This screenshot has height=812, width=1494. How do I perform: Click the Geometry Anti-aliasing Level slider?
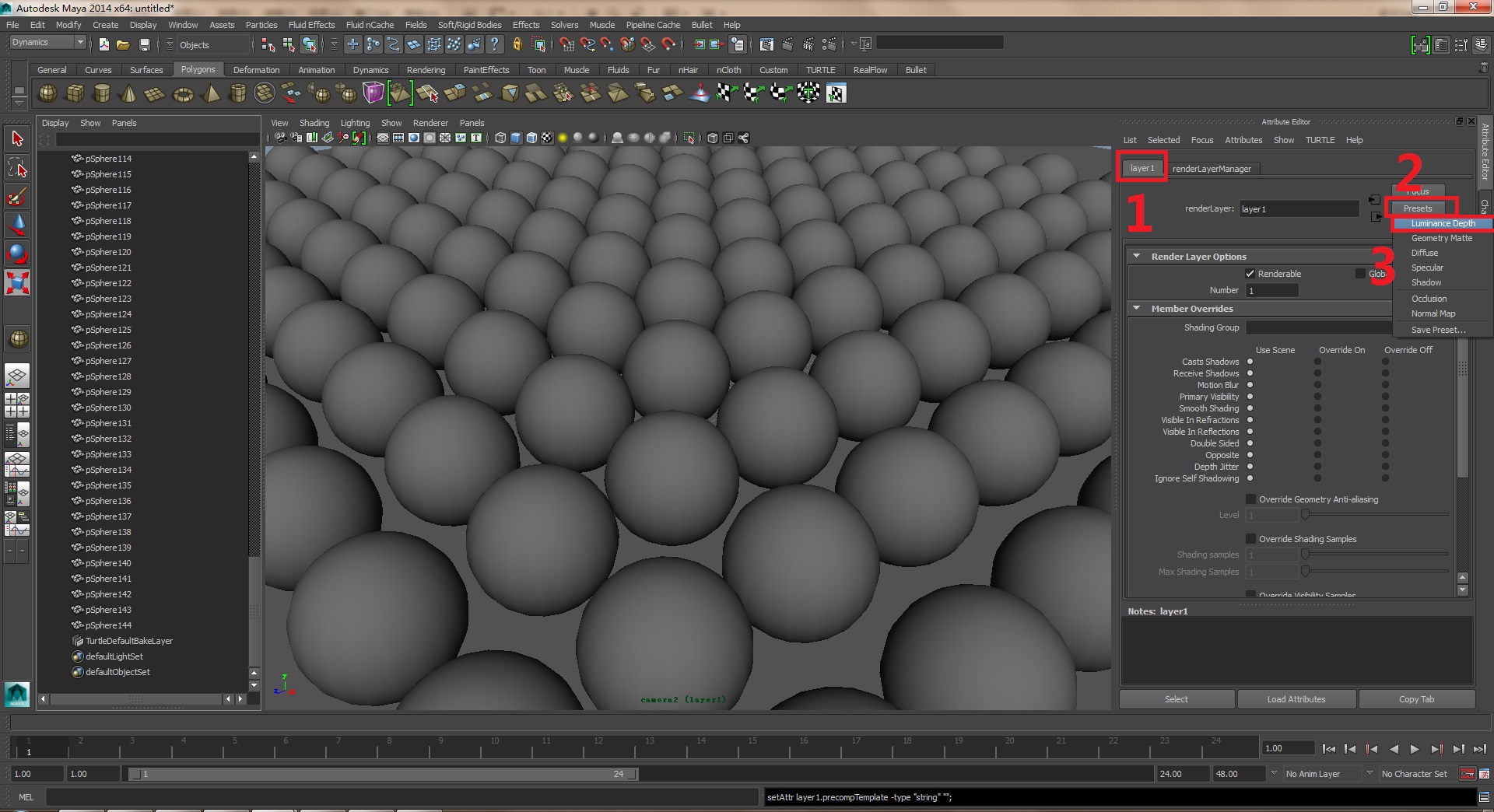pyautogui.click(x=1375, y=515)
